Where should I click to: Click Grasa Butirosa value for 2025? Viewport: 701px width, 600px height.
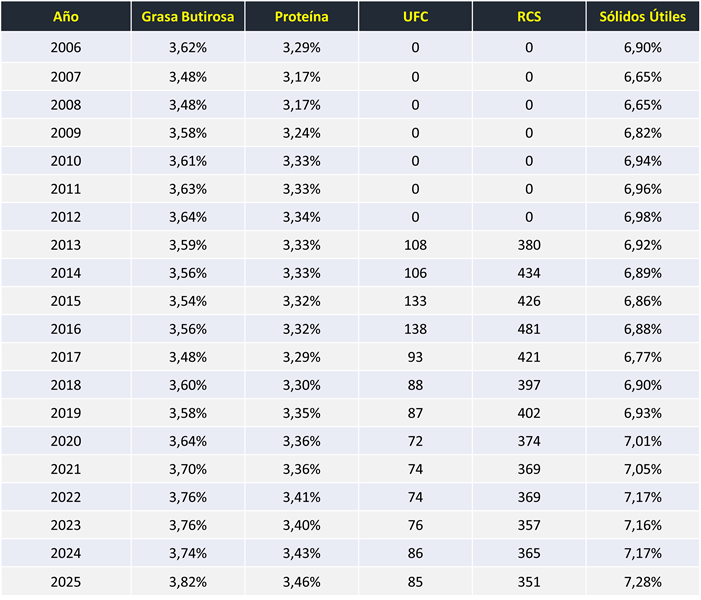pyautogui.click(x=188, y=581)
